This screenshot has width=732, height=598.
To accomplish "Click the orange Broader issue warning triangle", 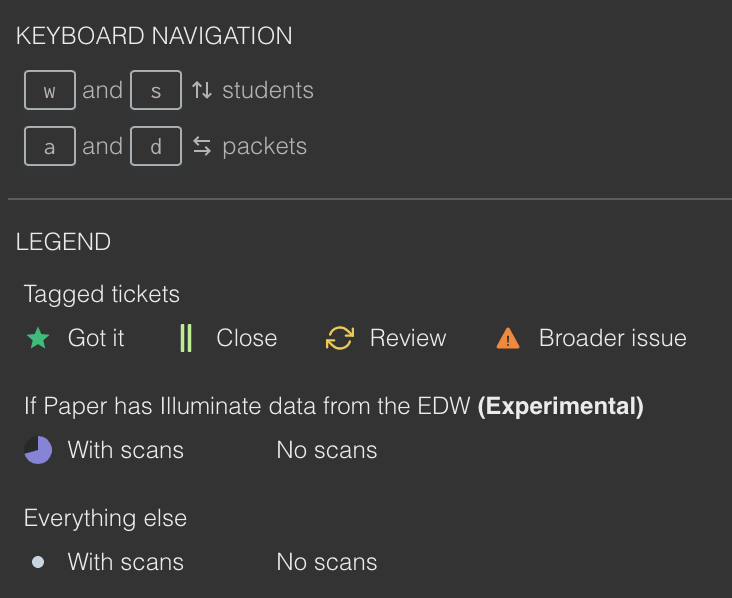I will [508, 338].
